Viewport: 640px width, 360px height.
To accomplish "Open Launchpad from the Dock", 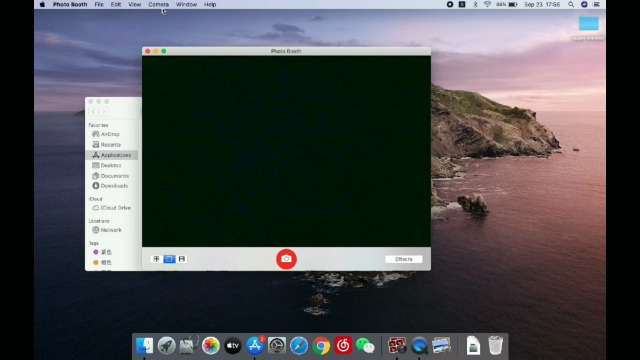I will point(166,346).
